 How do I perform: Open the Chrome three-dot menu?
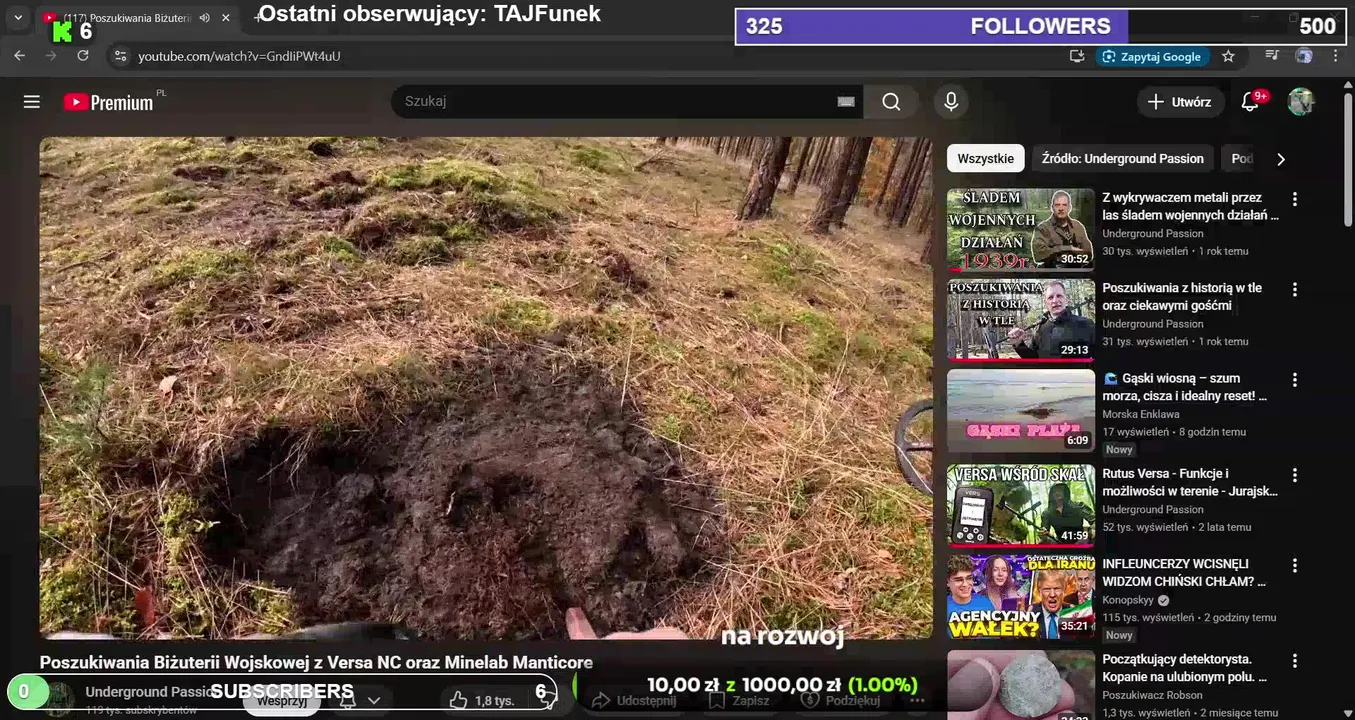(x=1336, y=56)
